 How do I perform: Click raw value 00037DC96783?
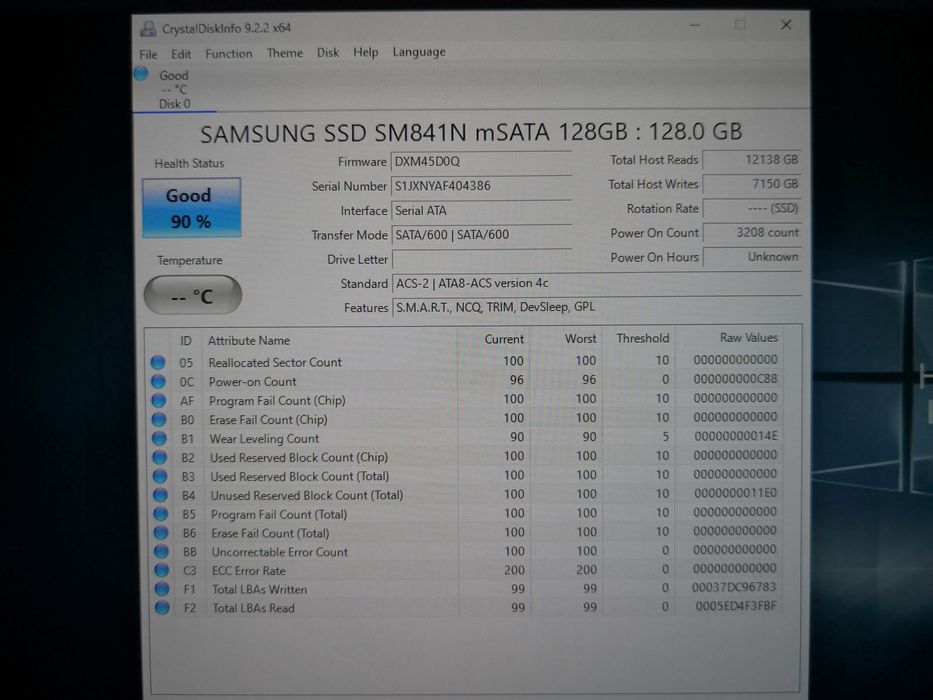(734, 587)
